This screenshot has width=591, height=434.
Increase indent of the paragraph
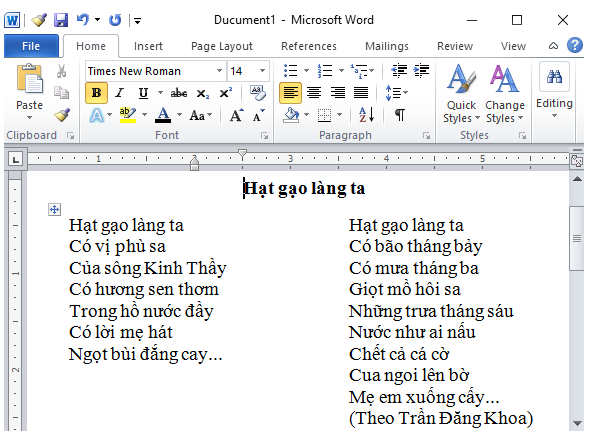pos(421,71)
